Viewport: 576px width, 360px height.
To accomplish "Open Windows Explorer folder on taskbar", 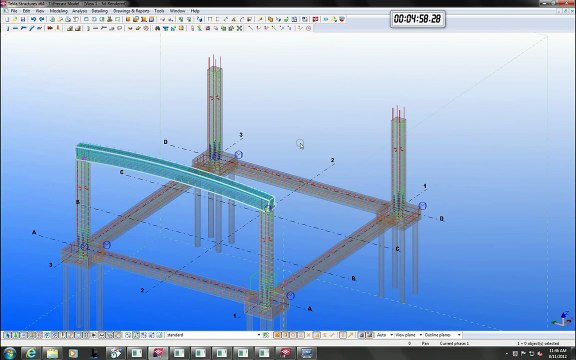I will coord(52,353).
